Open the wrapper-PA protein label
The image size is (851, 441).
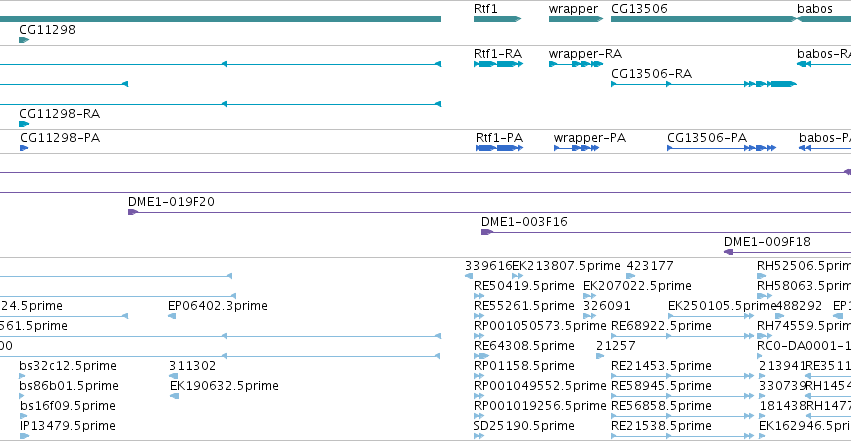(x=589, y=138)
